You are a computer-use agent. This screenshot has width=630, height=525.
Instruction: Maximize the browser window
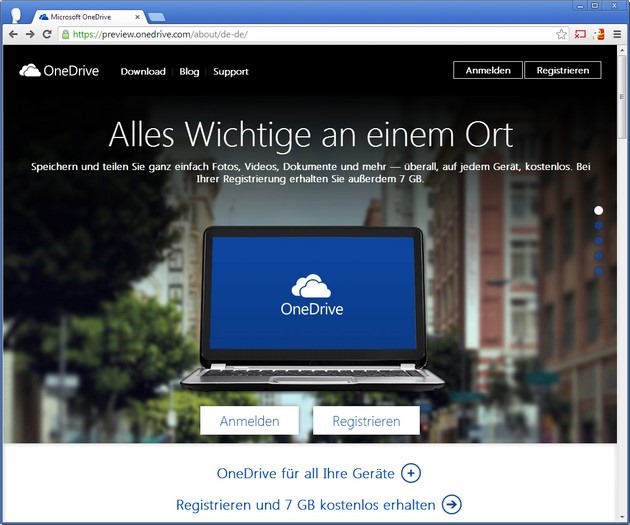tap(595, 6)
